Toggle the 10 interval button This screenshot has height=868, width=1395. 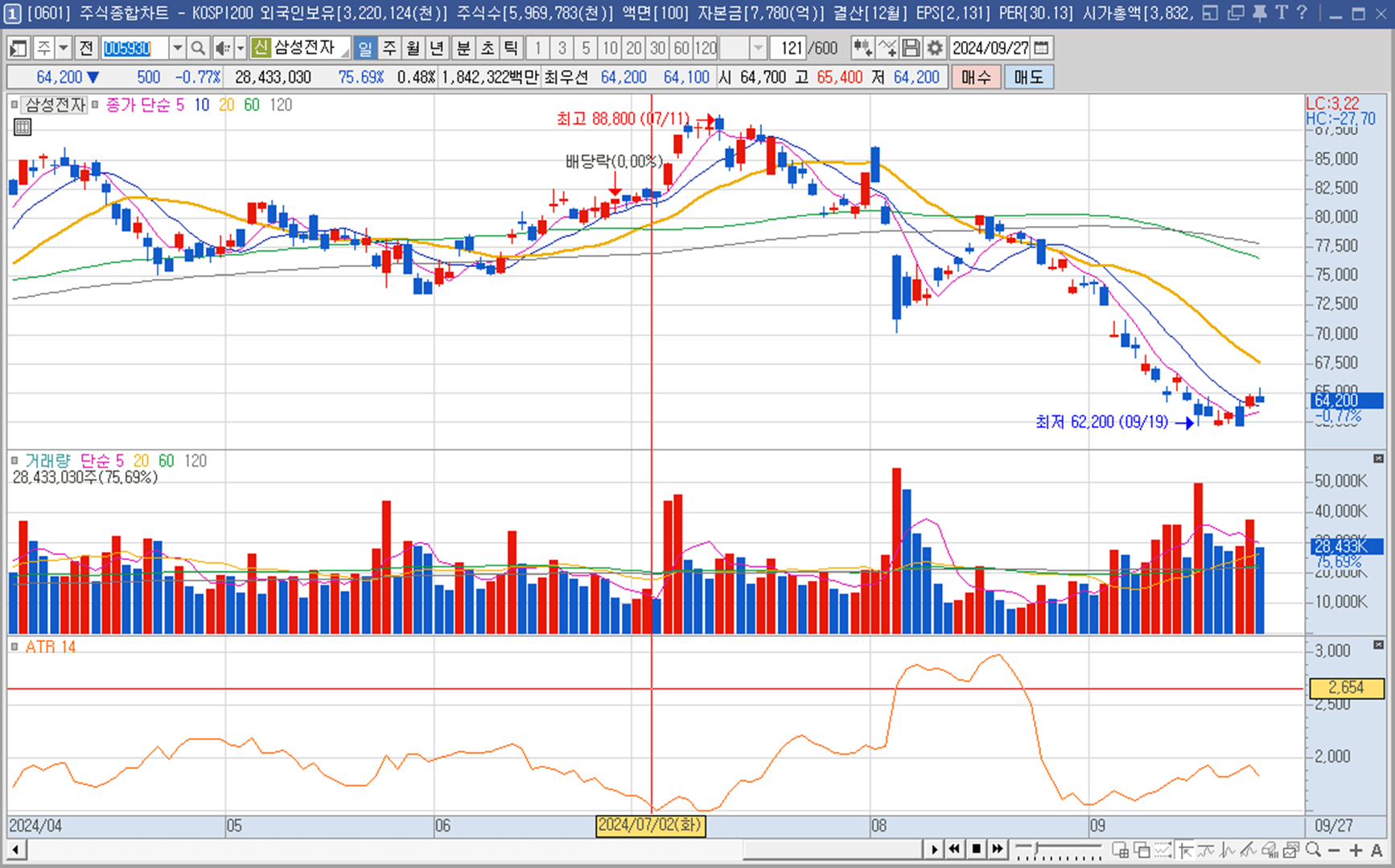(x=611, y=48)
